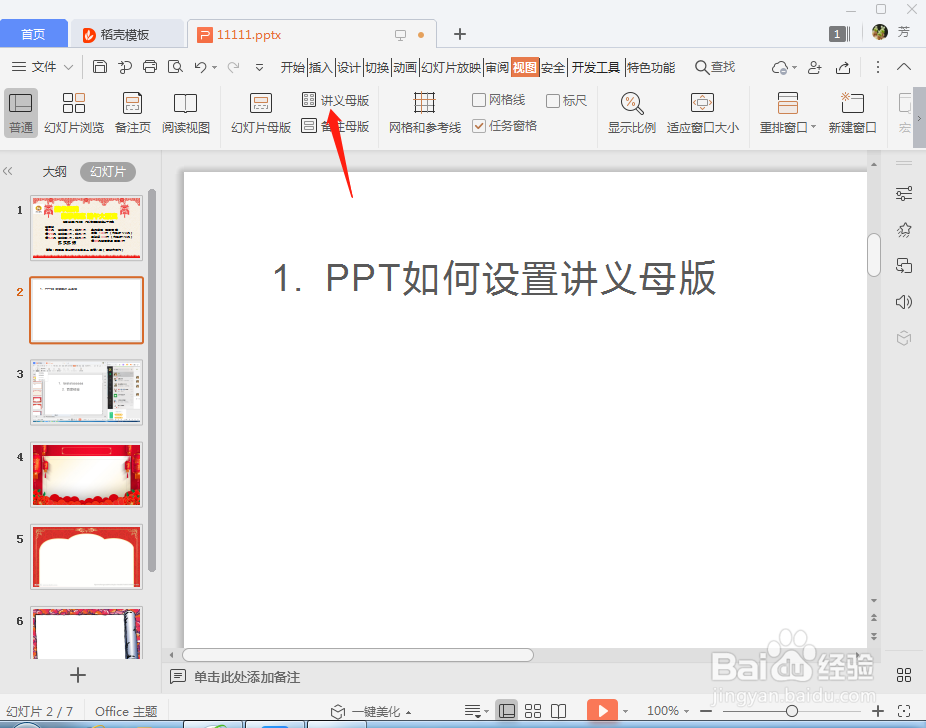The height and width of the screenshot is (728, 926).
Task: Collapse the ribbon with the chevron
Action: click(x=904, y=67)
